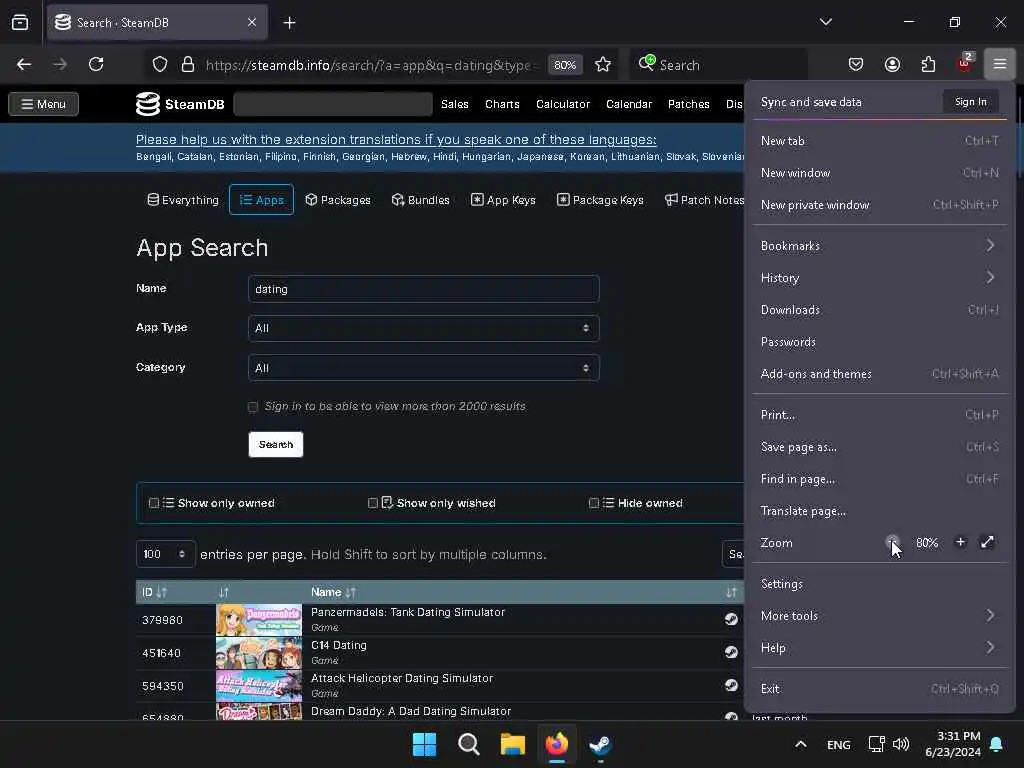
Task: Expand the Bookmarks submenu
Action: tap(879, 246)
